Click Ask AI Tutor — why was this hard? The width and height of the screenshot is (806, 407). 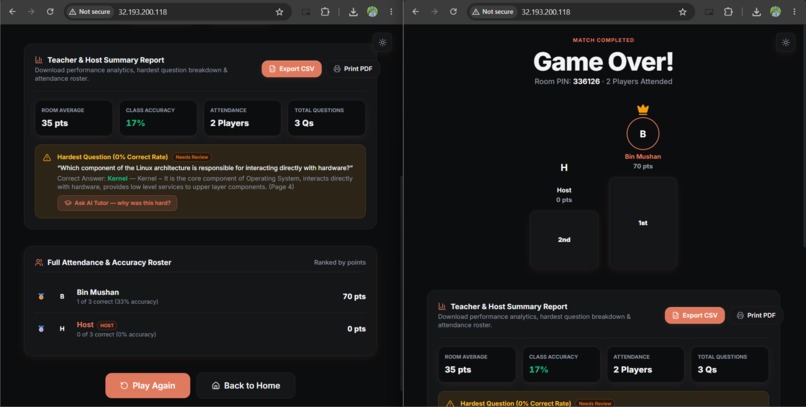(x=117, y=203)
